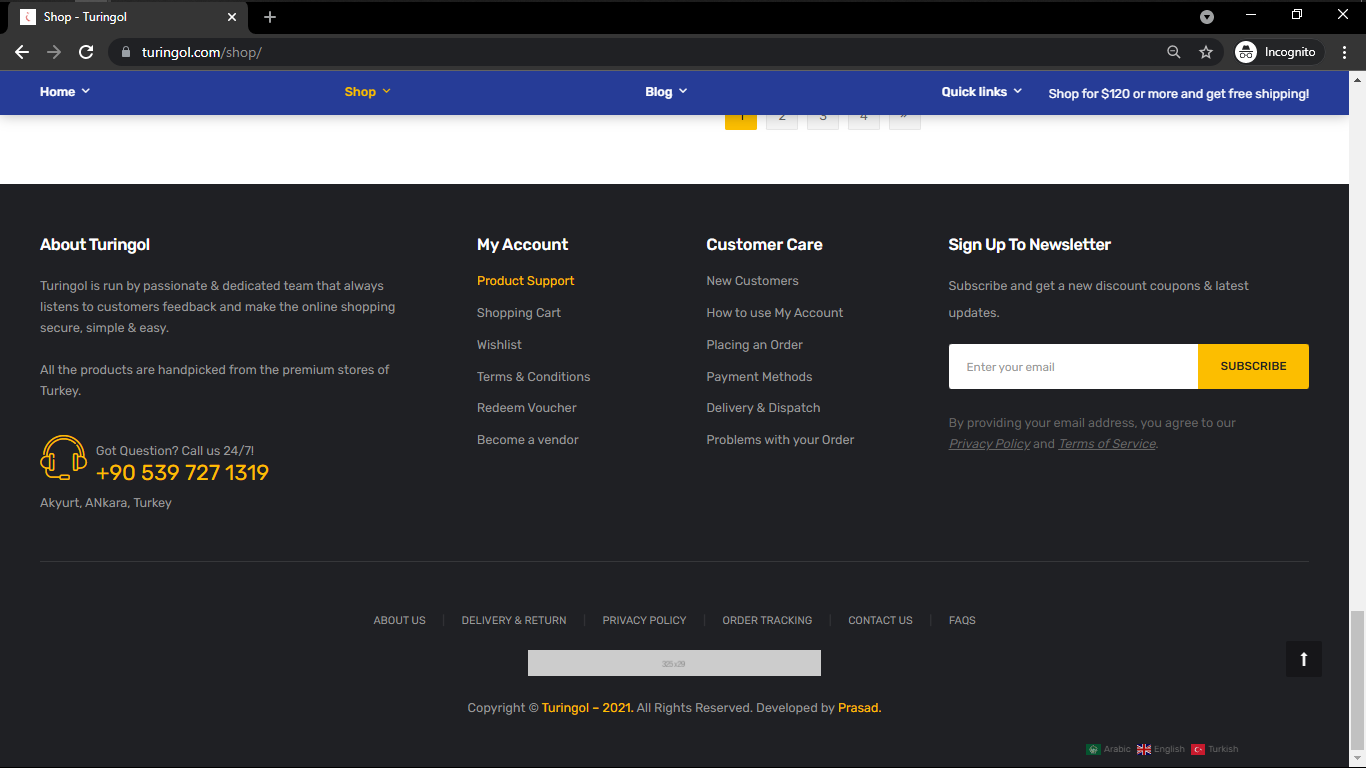Click the address bar URL
Viewport: 1366px width, 768px height.
click(x=202, y=52)
